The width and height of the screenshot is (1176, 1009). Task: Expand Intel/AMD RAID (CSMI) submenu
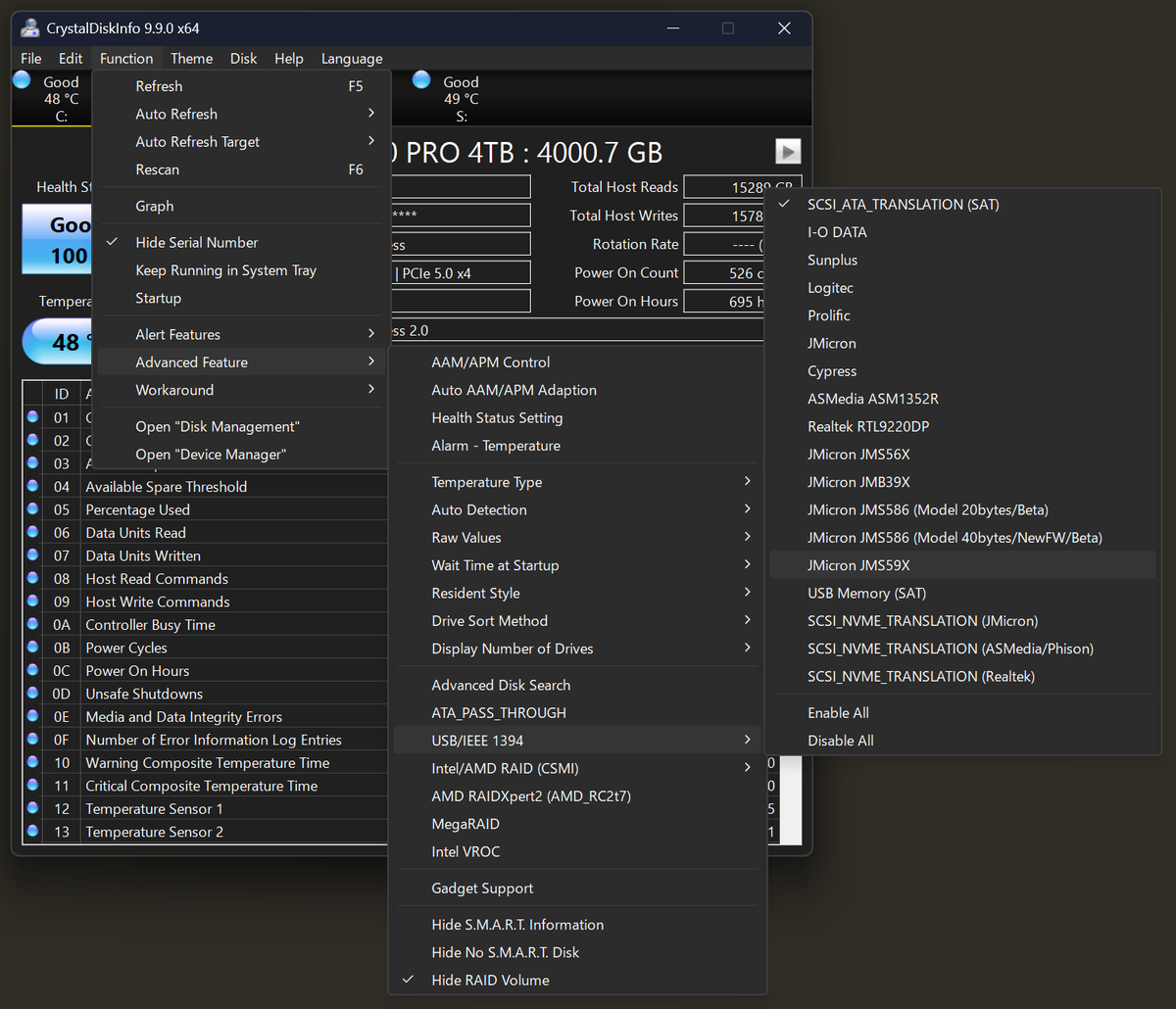(577, 768)
